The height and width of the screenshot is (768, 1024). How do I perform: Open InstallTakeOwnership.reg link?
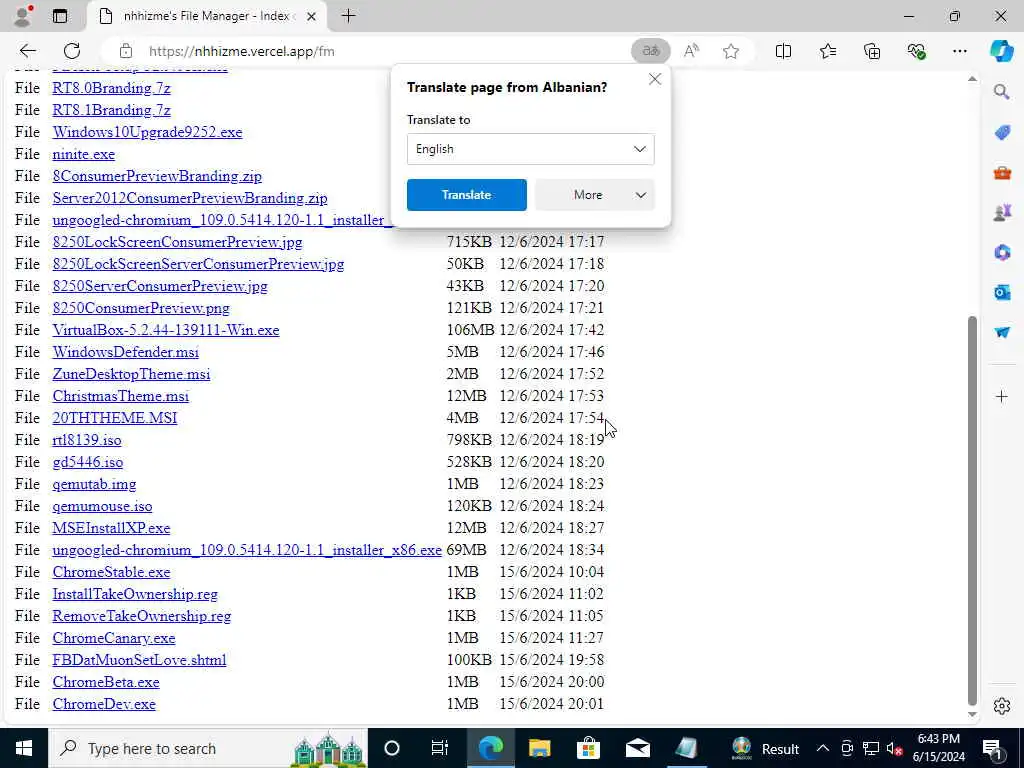coord(135,594)
